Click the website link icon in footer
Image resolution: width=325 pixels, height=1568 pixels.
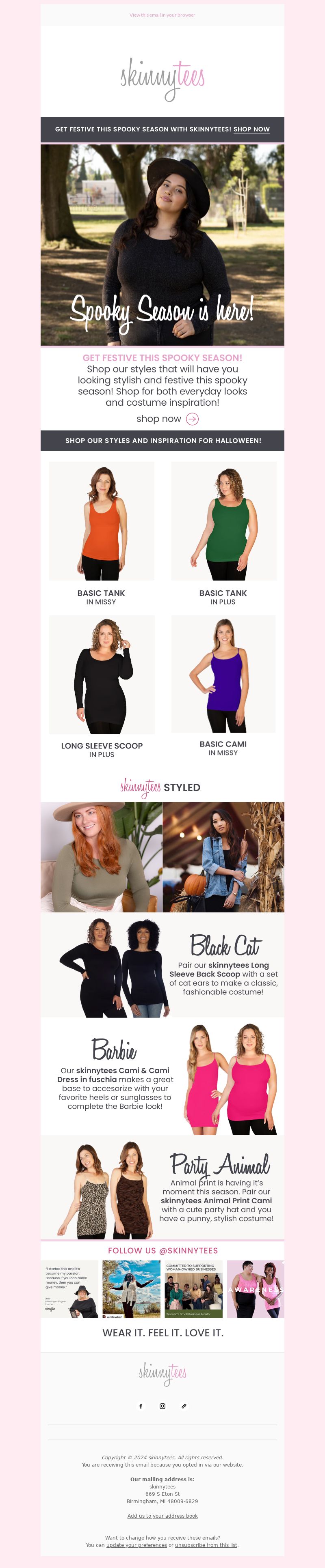point(184,1406)
